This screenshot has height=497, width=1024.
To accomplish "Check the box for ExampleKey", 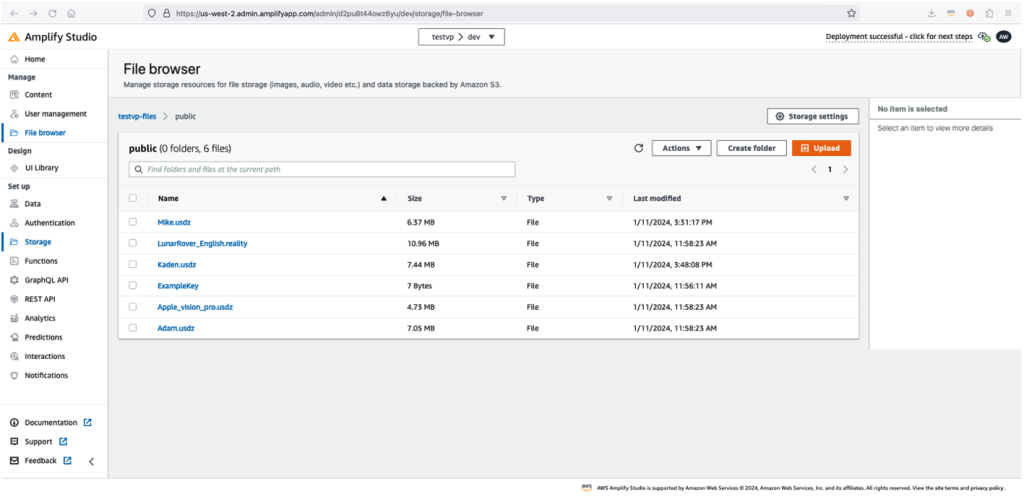I will click(133, 285).
